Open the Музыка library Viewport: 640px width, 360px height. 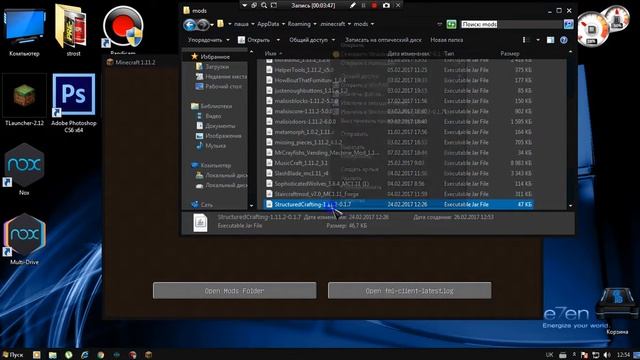216,146
